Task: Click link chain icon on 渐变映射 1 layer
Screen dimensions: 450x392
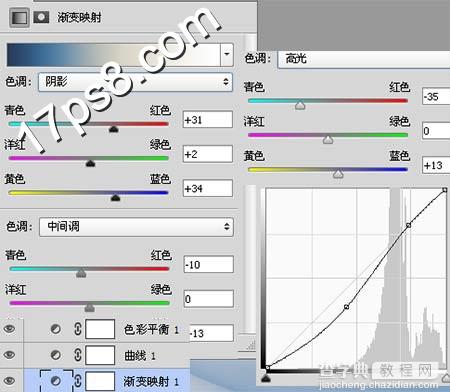Action: click(x=77, y=380)
